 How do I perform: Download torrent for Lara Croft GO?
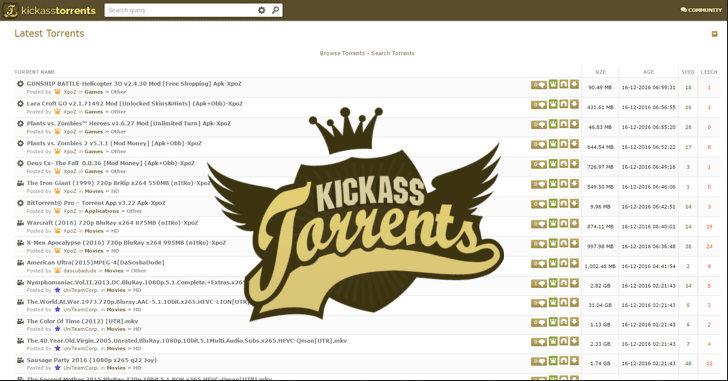tap(574, 104)
